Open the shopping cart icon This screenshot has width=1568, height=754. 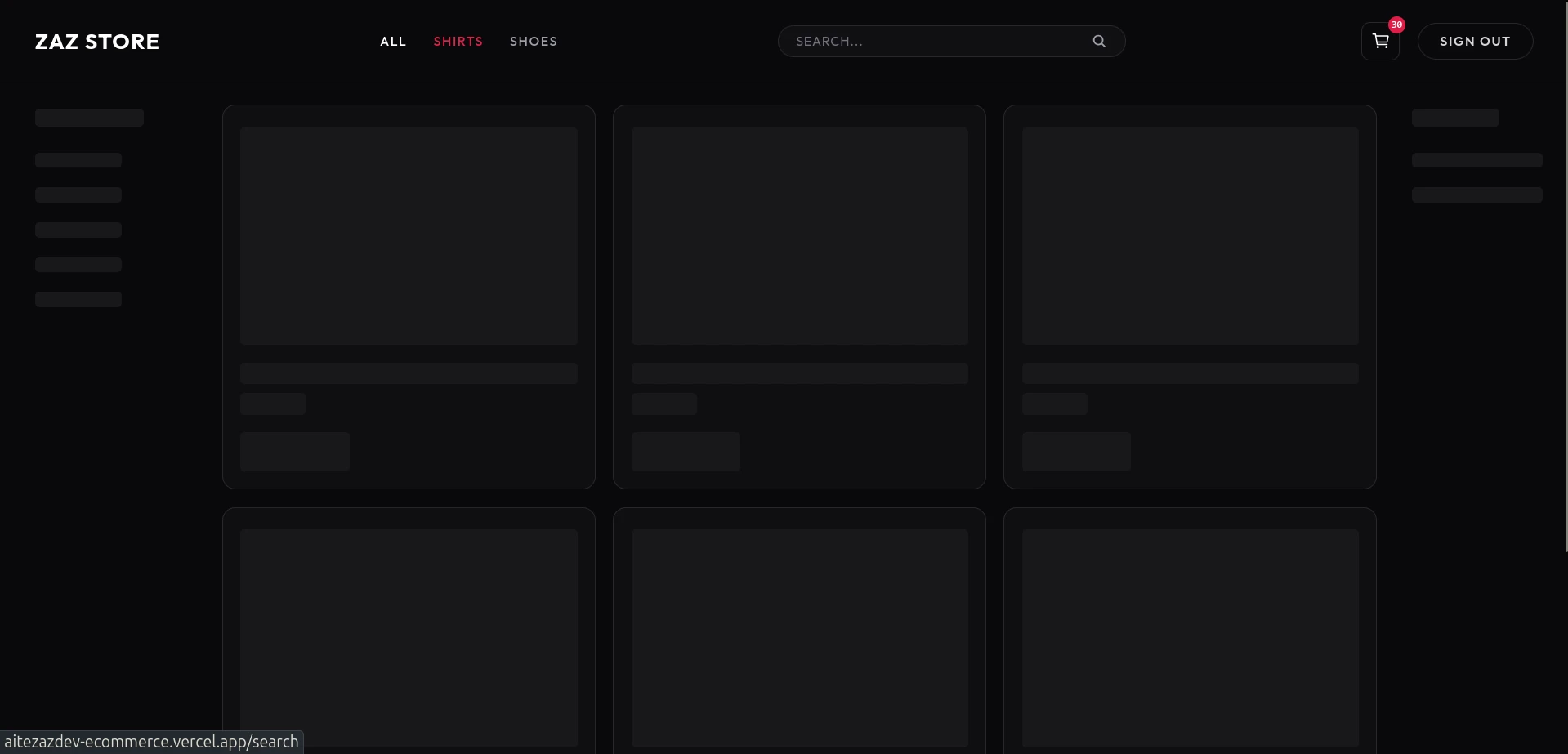[1380, 42]
